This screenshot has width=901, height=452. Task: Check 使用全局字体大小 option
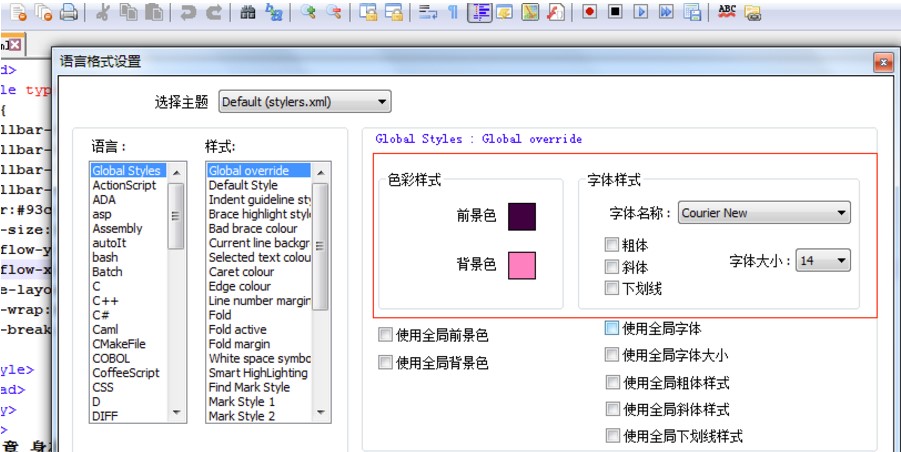point(612,355)
